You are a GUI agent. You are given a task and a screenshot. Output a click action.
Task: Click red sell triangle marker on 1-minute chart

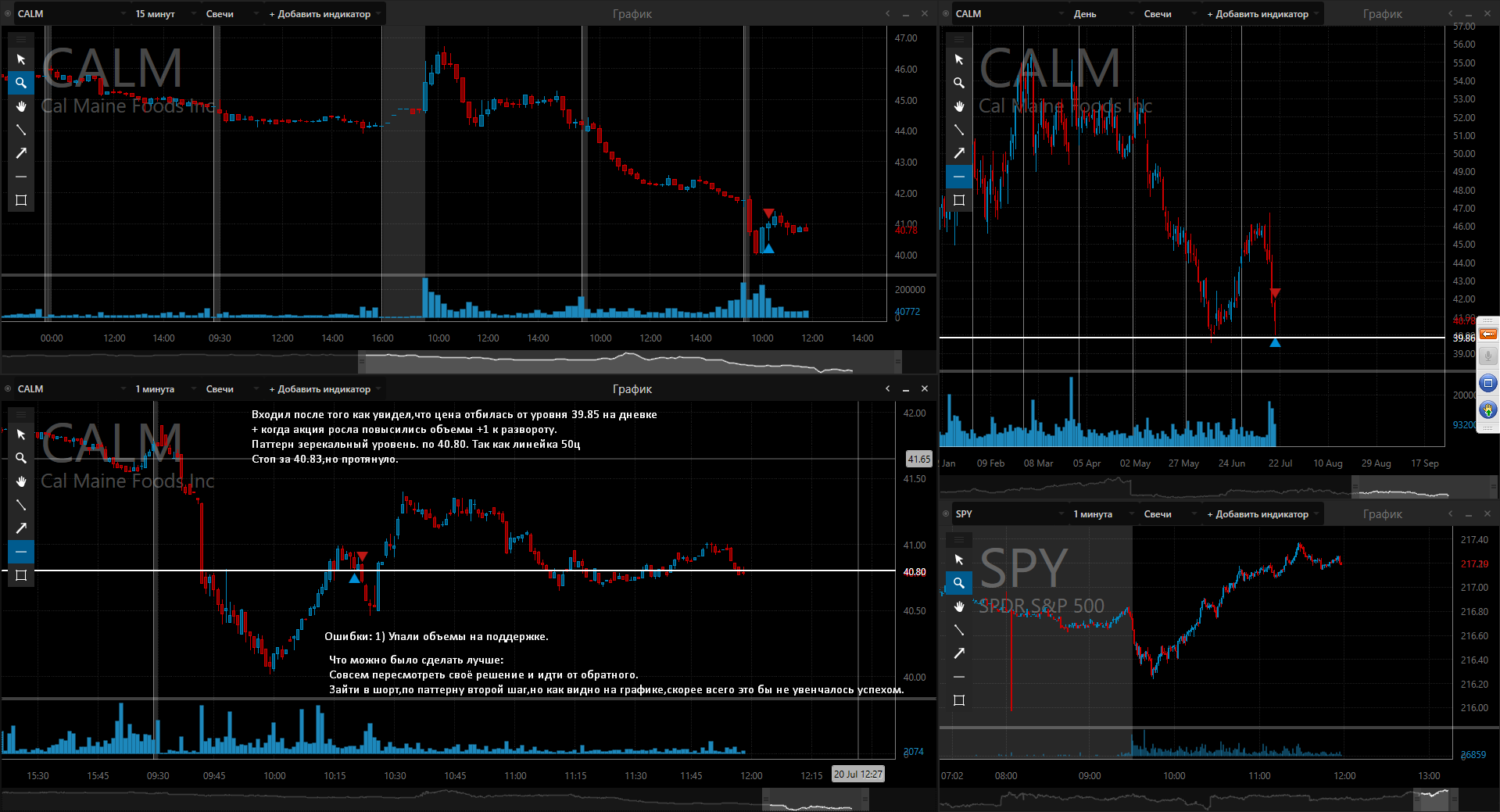tap(362, 556)
